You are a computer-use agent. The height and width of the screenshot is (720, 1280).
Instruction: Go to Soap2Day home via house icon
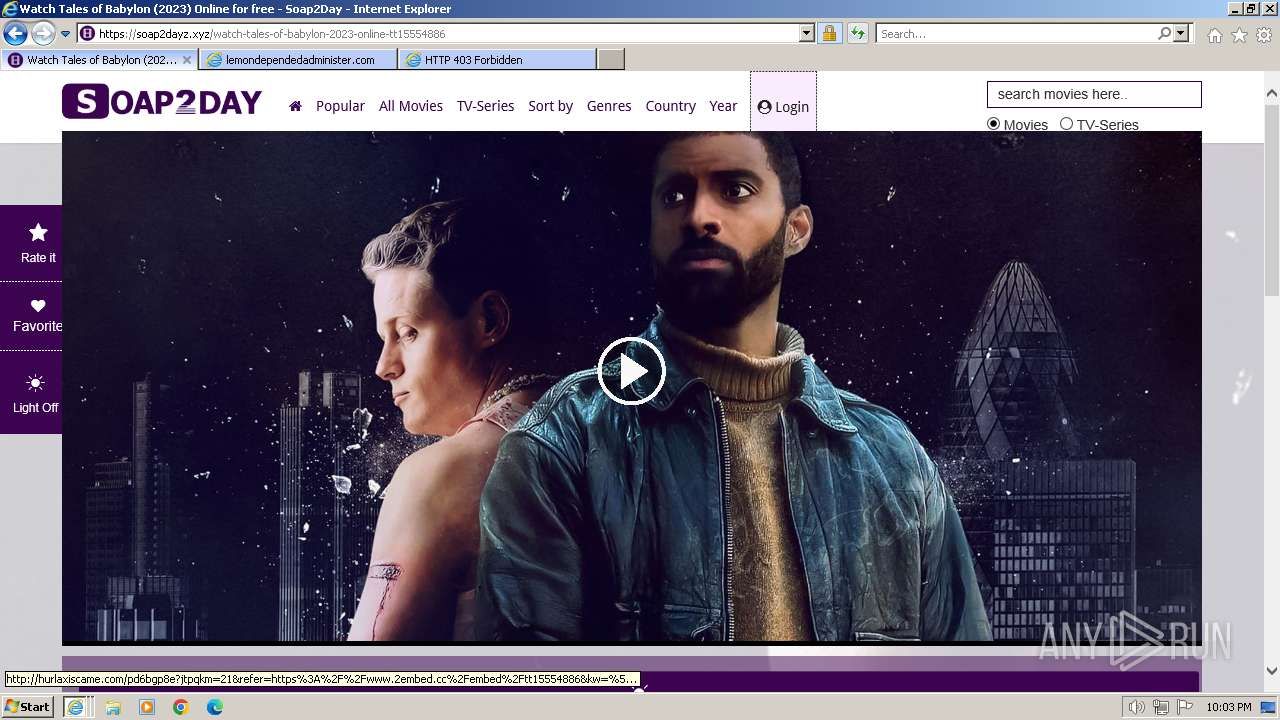point(295,106)
